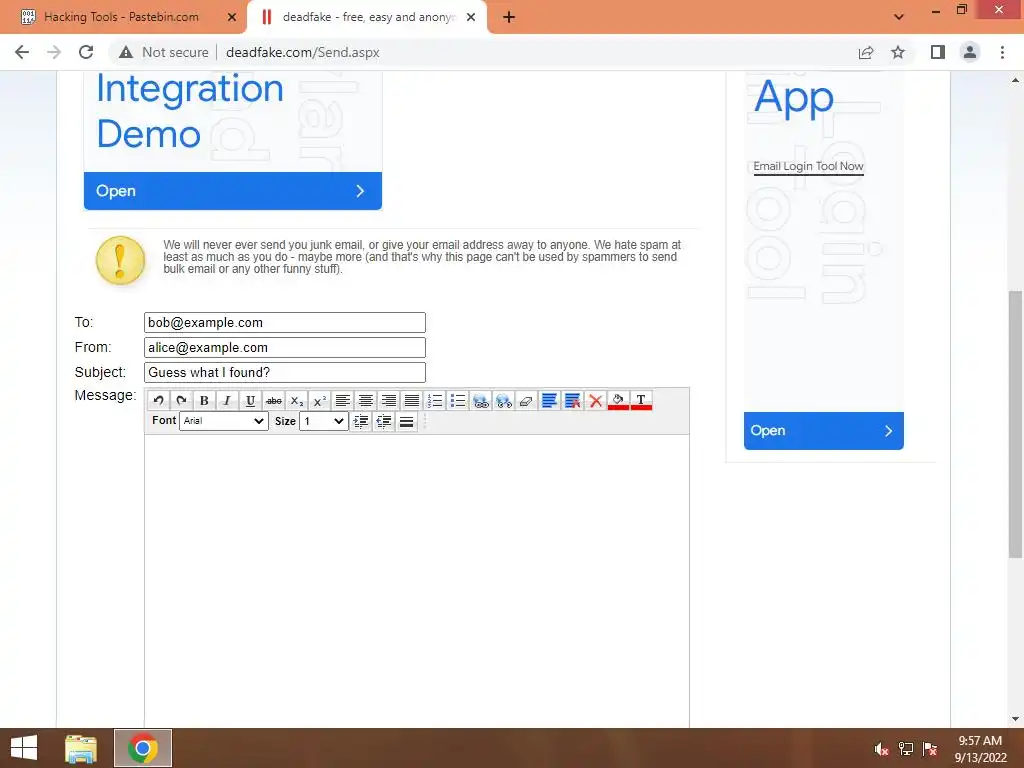Open the network tray icon
This screenshot has width=1024, height=768.
pos(906,749)
